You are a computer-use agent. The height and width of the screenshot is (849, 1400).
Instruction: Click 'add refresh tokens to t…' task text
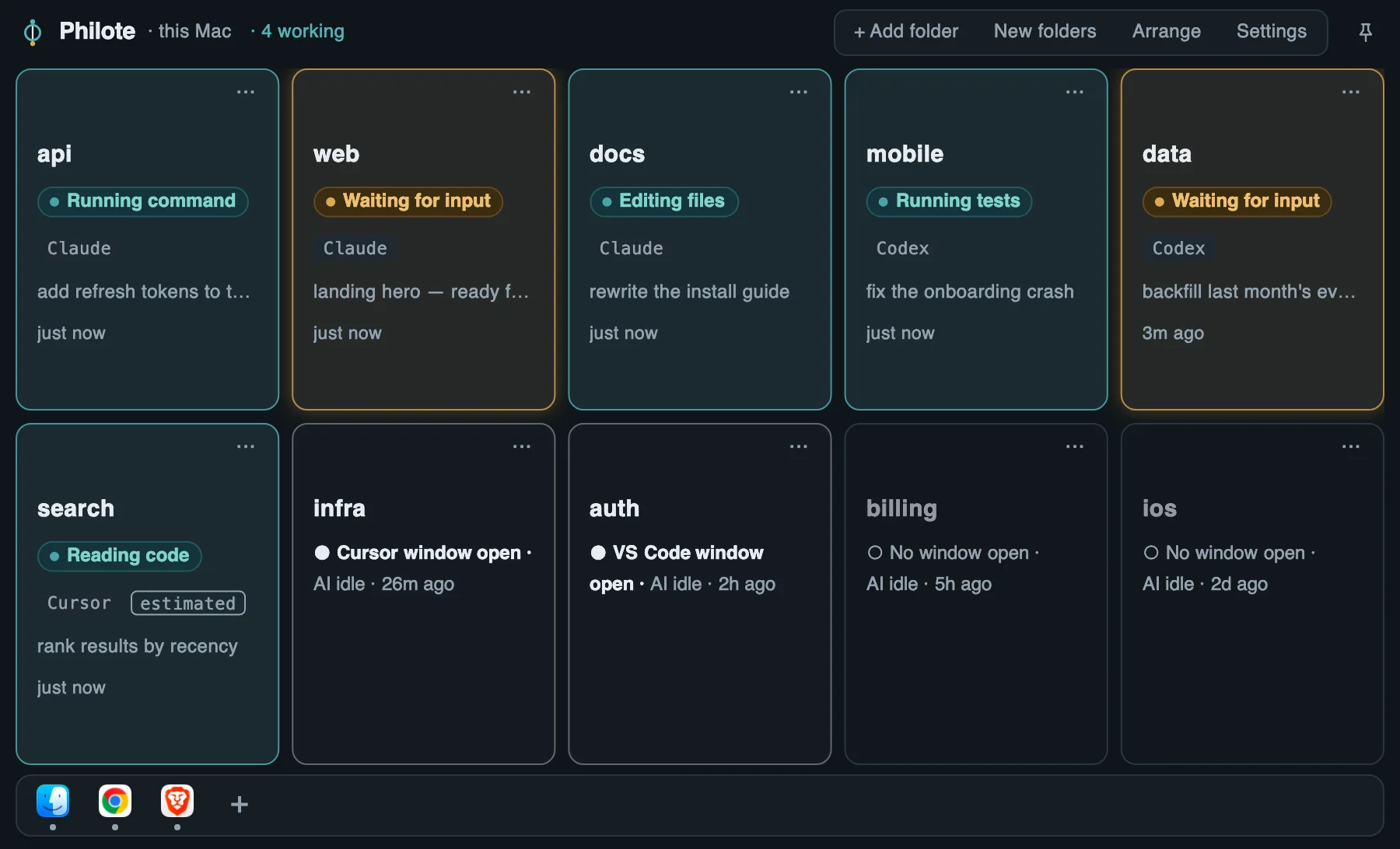coord(144,292)
